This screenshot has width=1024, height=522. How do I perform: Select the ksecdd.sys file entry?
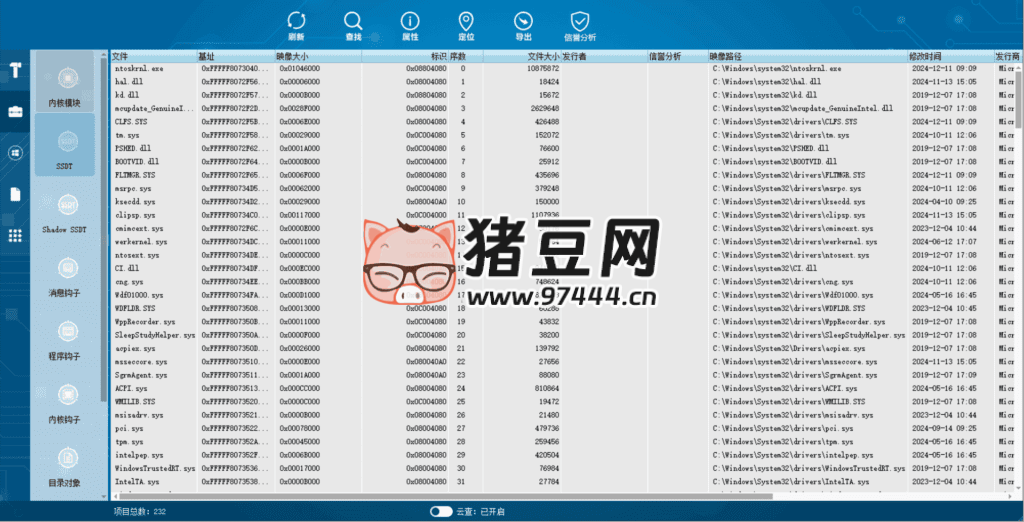point(135,202)
